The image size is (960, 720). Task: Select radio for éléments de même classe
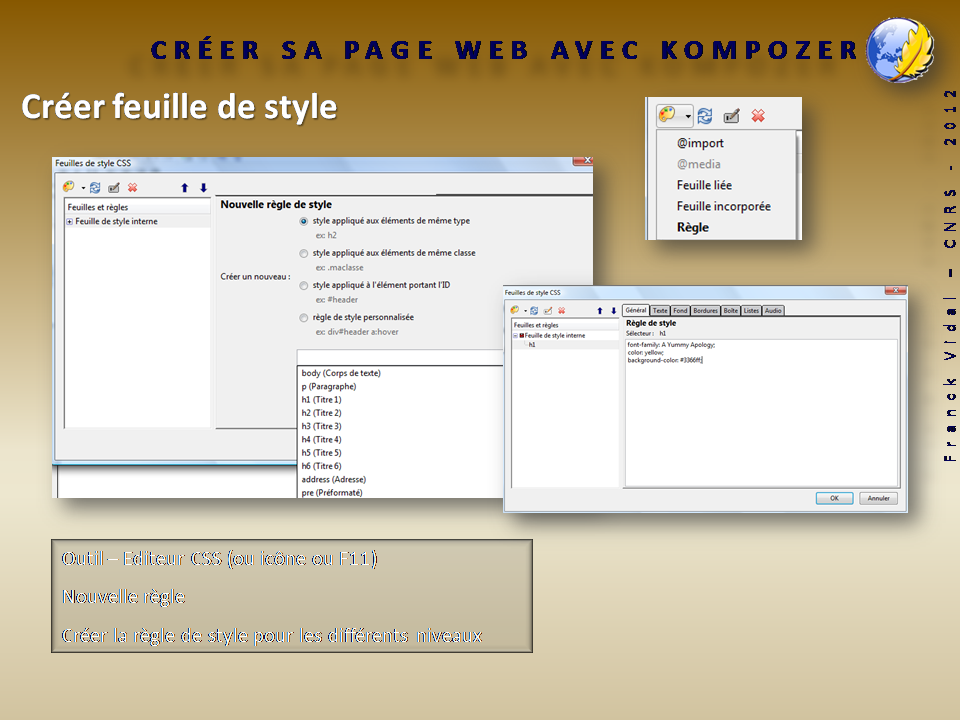[x=304, y=253]
